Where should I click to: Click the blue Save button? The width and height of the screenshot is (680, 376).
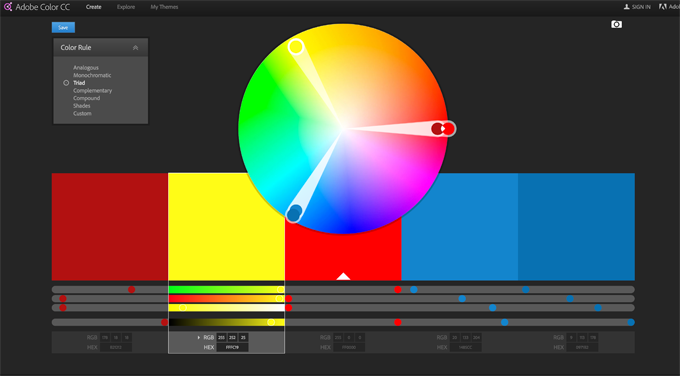[63, 27]
